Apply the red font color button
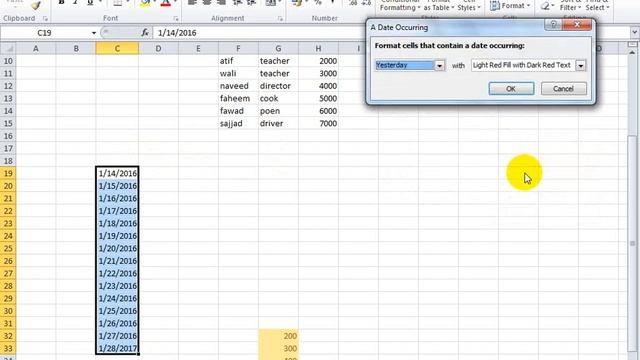Viewport: 640px width, 360px height. [x=165, y=3]
